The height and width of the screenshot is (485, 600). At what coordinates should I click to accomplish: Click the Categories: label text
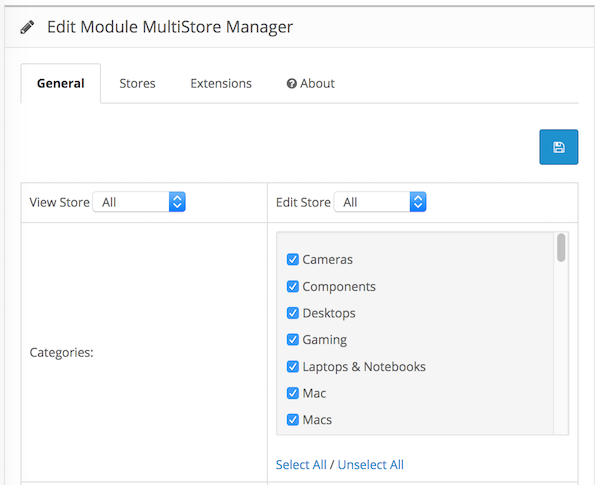[61, 353]
